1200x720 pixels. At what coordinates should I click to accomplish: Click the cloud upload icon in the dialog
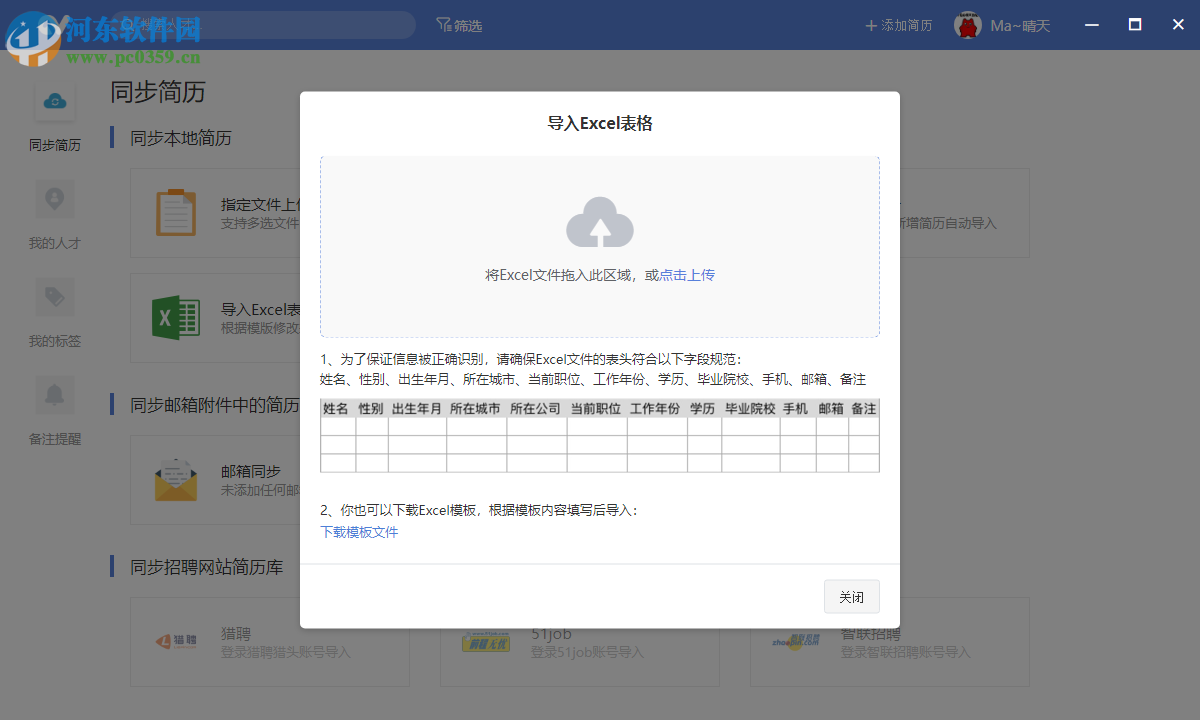(599, 222)
